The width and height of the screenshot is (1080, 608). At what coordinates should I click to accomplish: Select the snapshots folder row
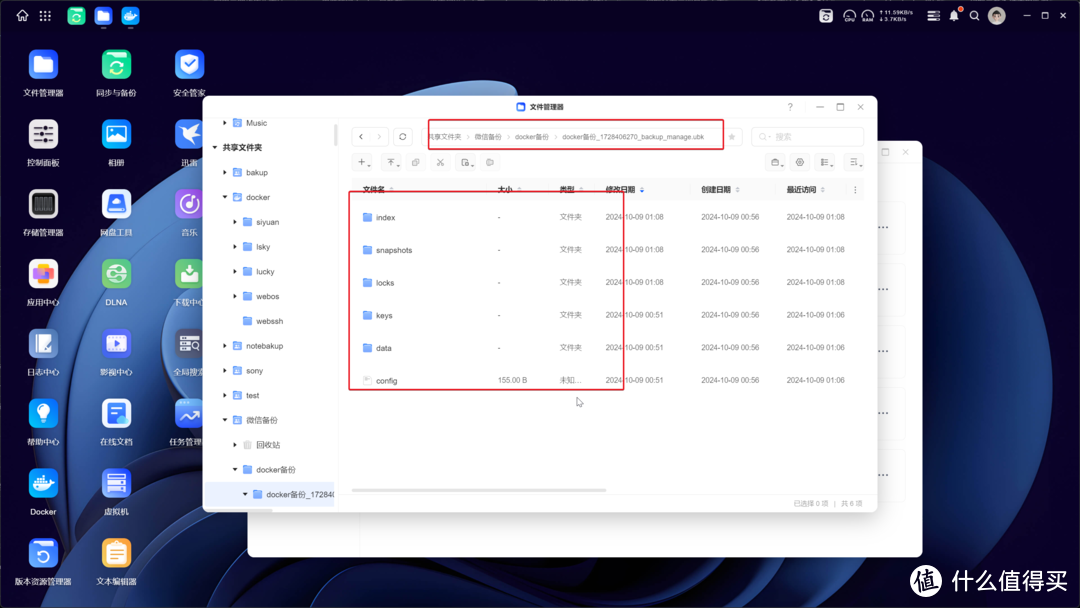pyautogui.click(x=394, y=250)
